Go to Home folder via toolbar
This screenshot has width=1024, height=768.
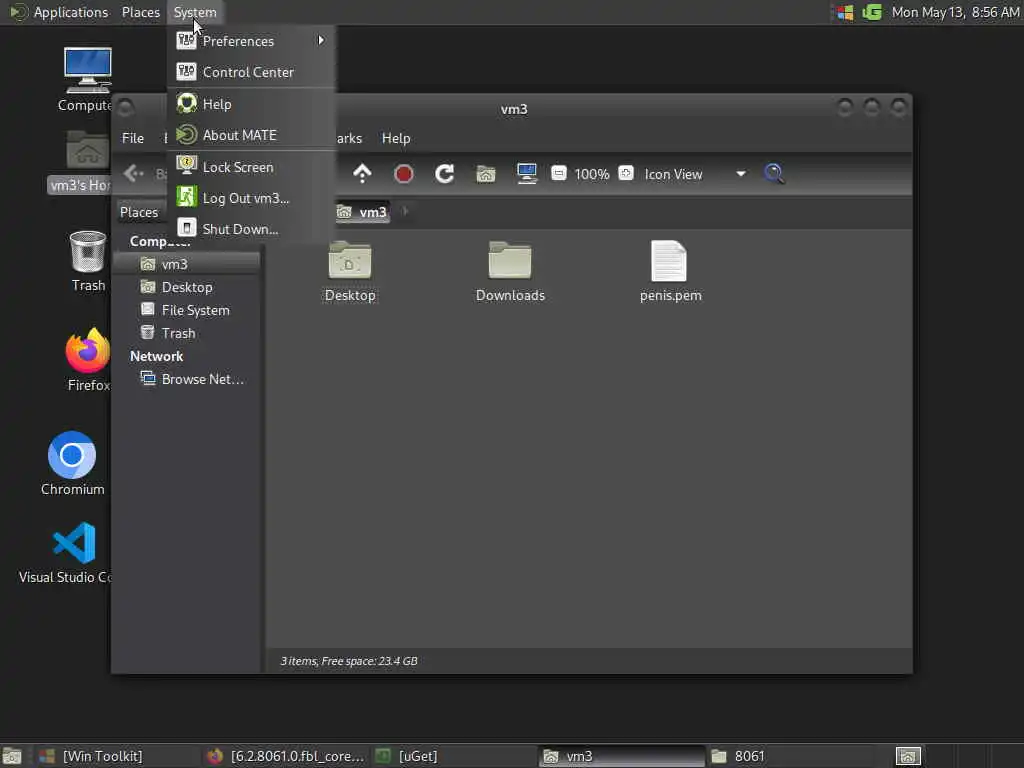pos(486,174)
